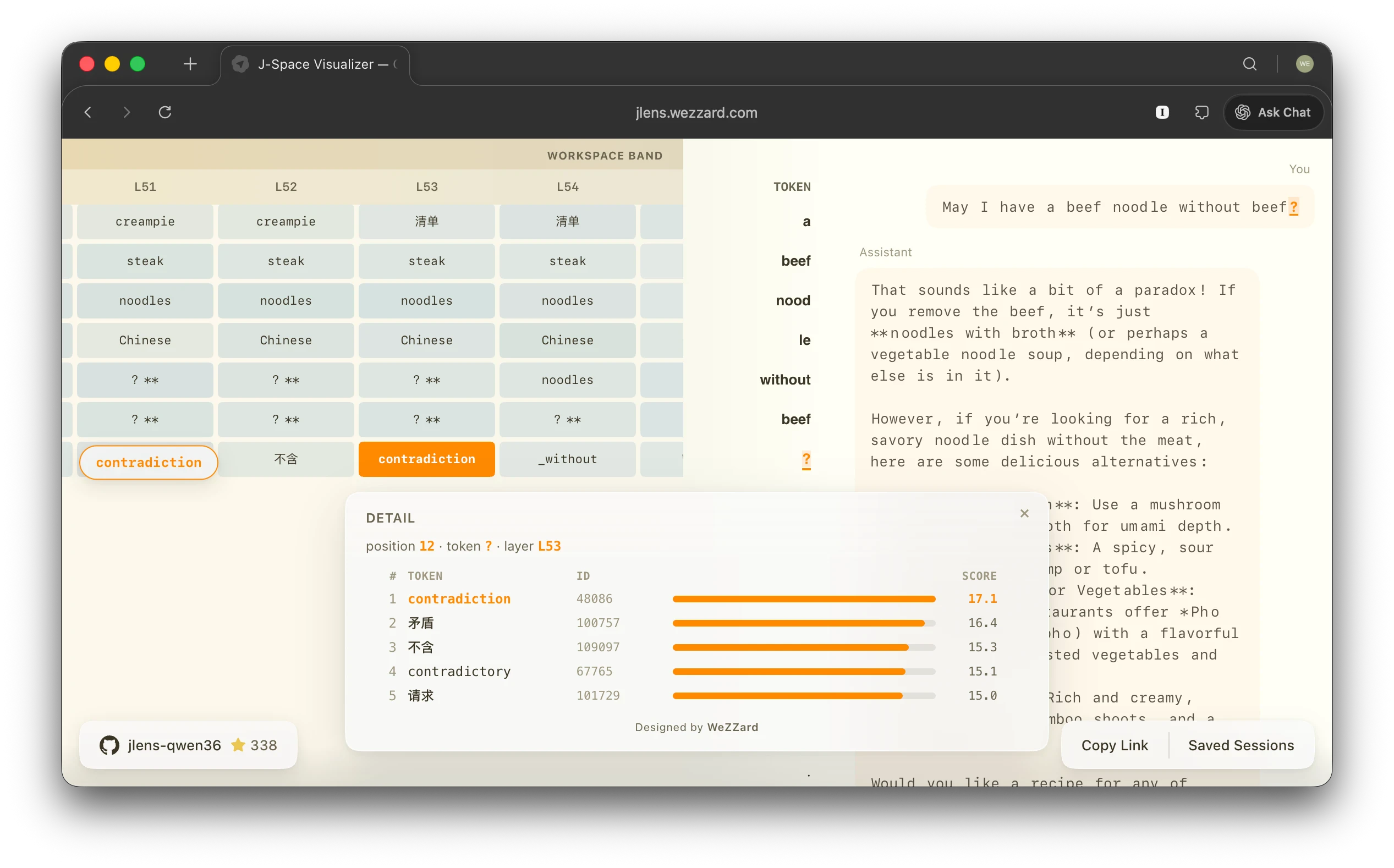Select the 'nood' token label
This screenshot has width=1394, height=868.
(x=793, y=300)
